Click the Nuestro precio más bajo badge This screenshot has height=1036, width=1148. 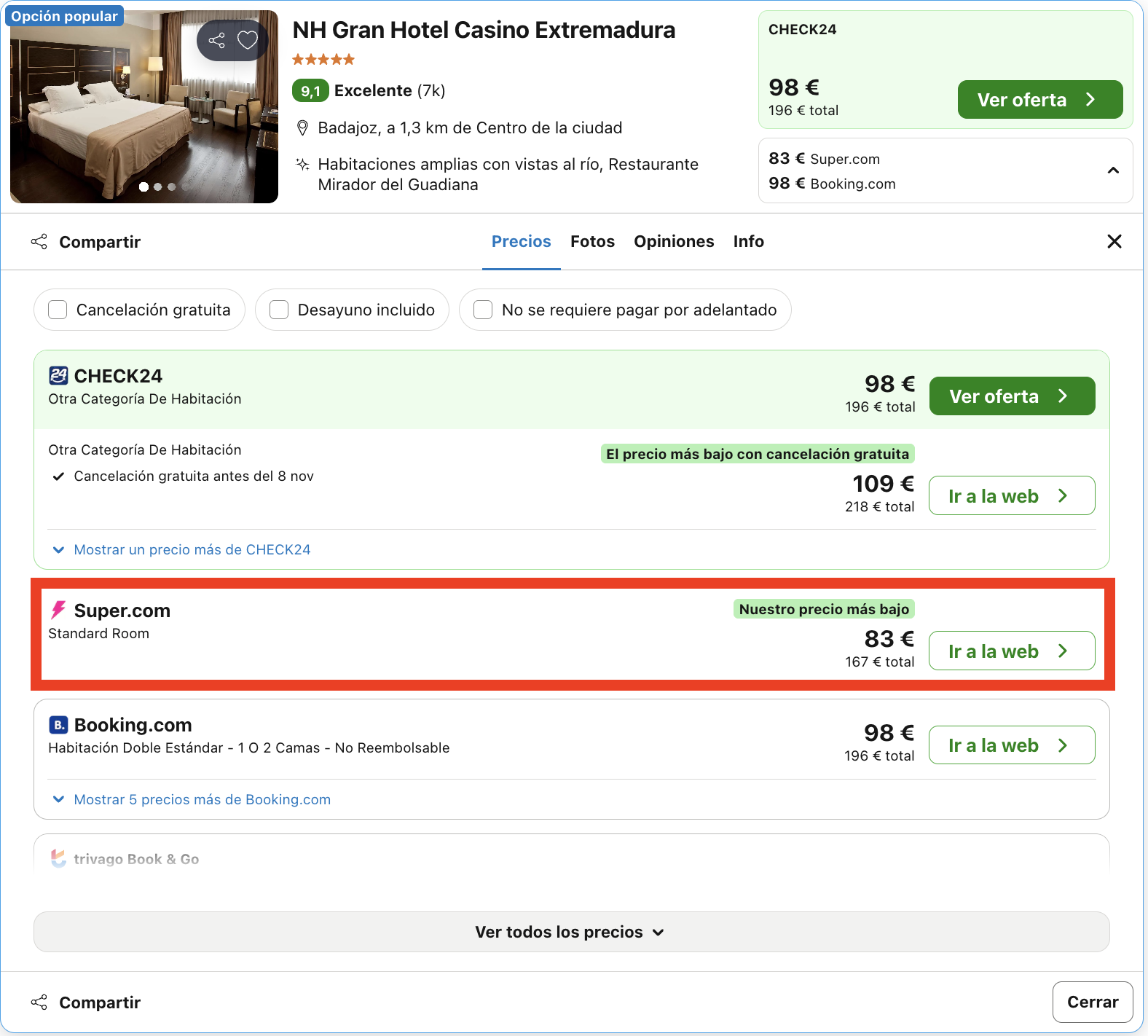pyautogui.click(x=825, y=609)
